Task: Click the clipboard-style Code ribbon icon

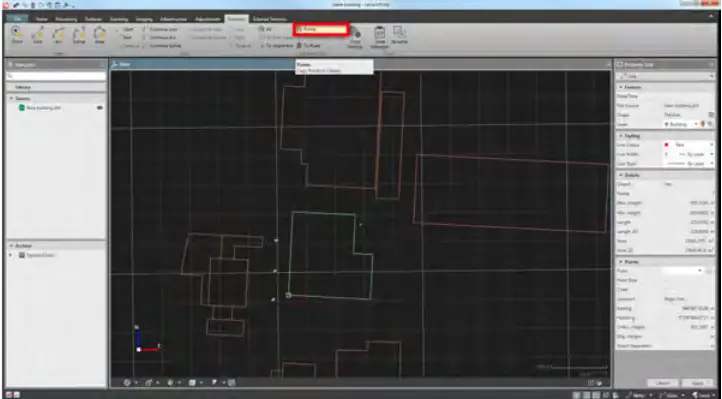Action: click(x=379, y=37)
